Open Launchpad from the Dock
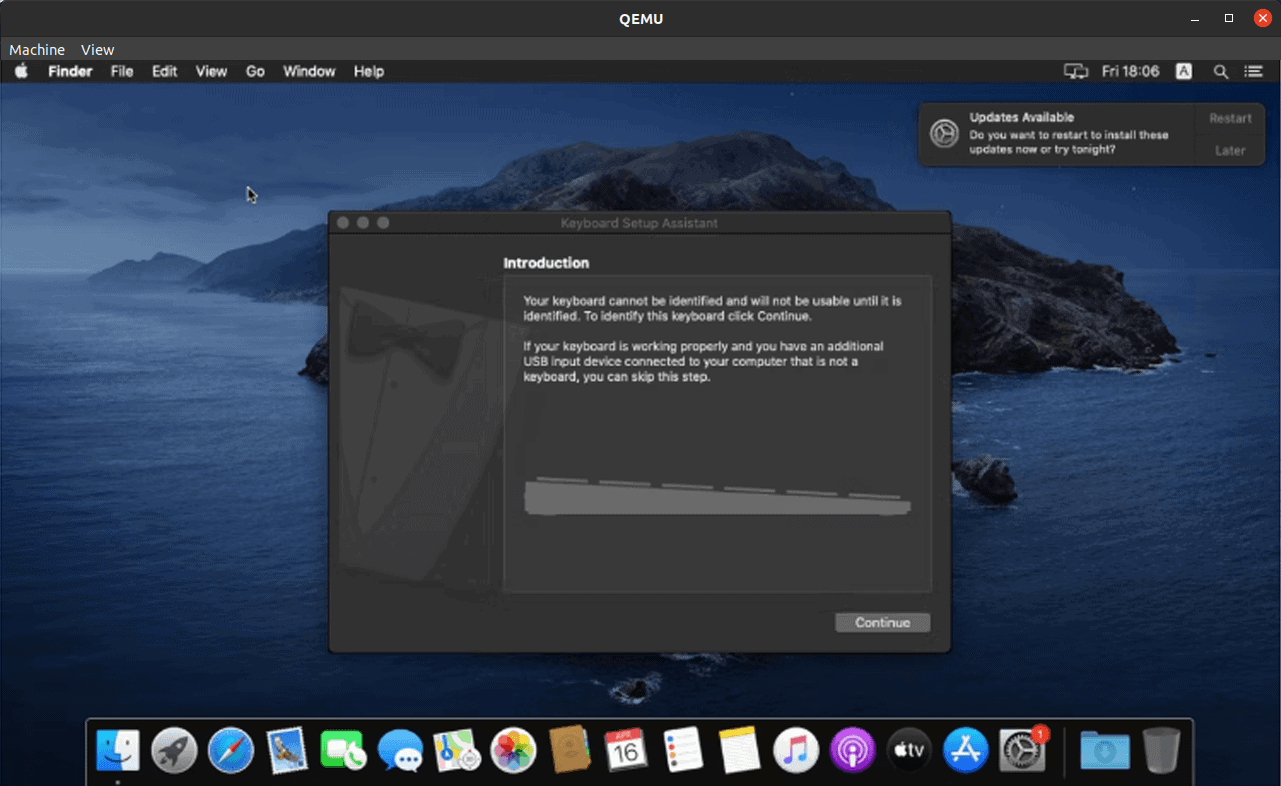The height and width of the screenshot is (786, 1281). click(174, 750)
